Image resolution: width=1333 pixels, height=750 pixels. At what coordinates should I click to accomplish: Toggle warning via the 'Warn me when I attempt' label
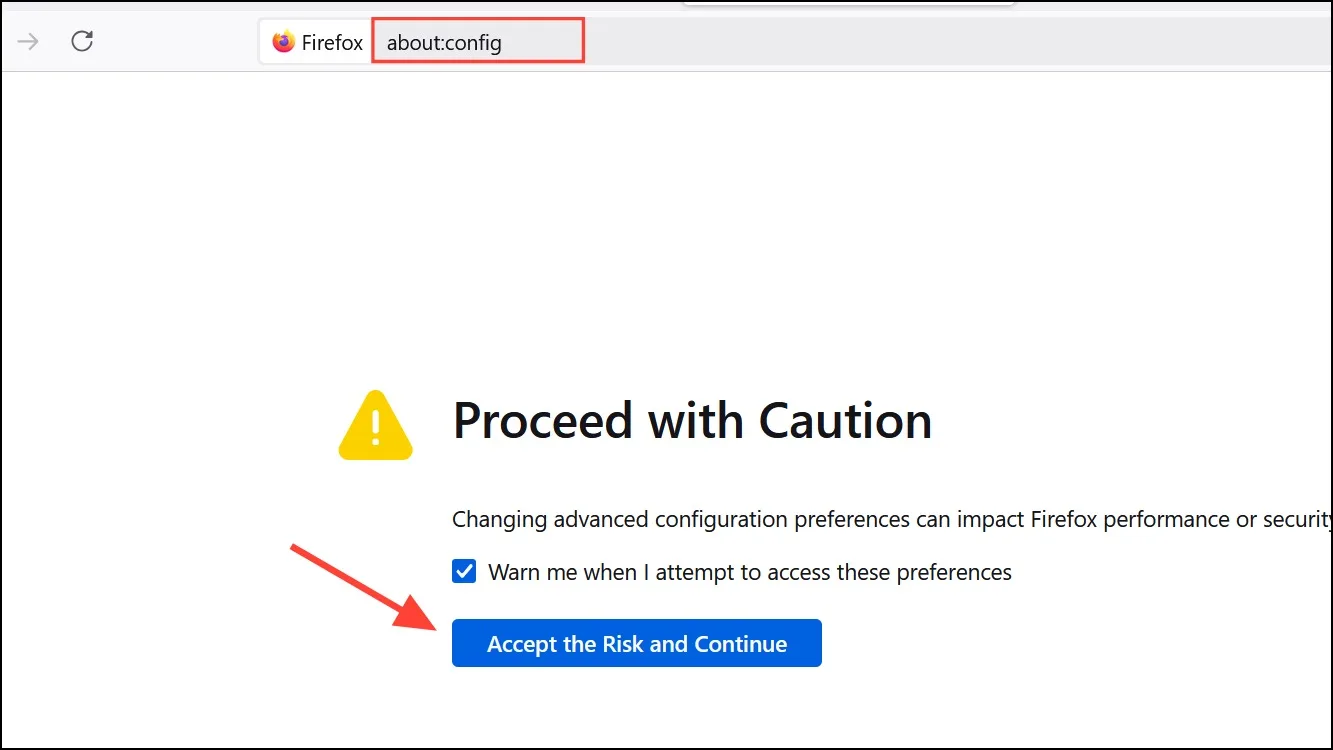point(608,573)
